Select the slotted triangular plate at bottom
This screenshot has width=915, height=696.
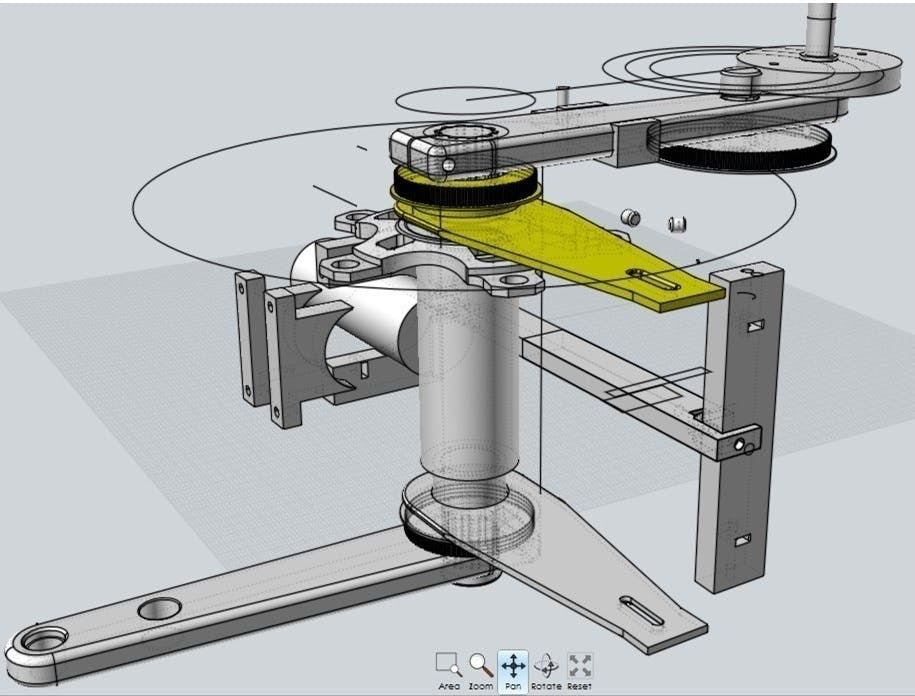pyautogui.click(x=600, y=580)
